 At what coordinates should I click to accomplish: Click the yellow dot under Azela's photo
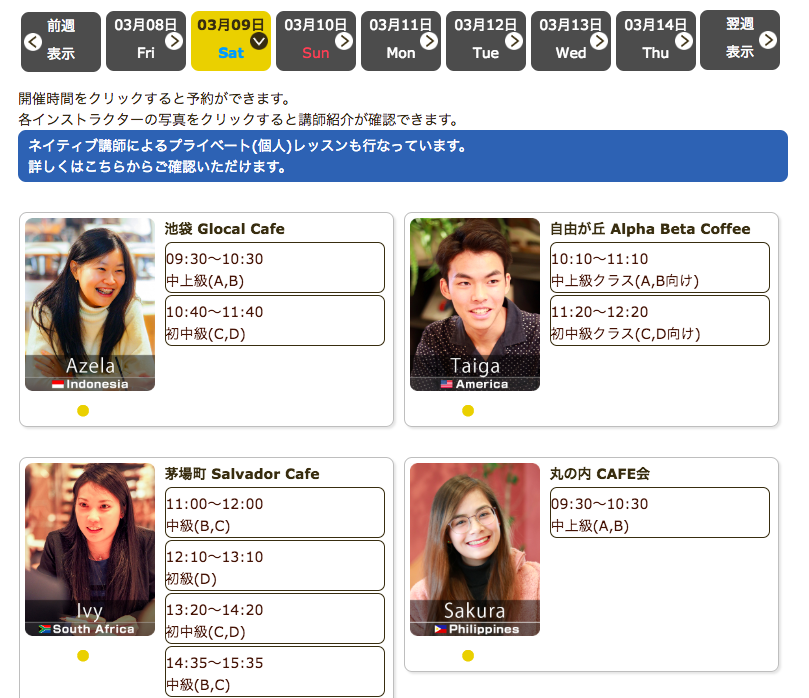pyautogui.click(x=83, y=410)
